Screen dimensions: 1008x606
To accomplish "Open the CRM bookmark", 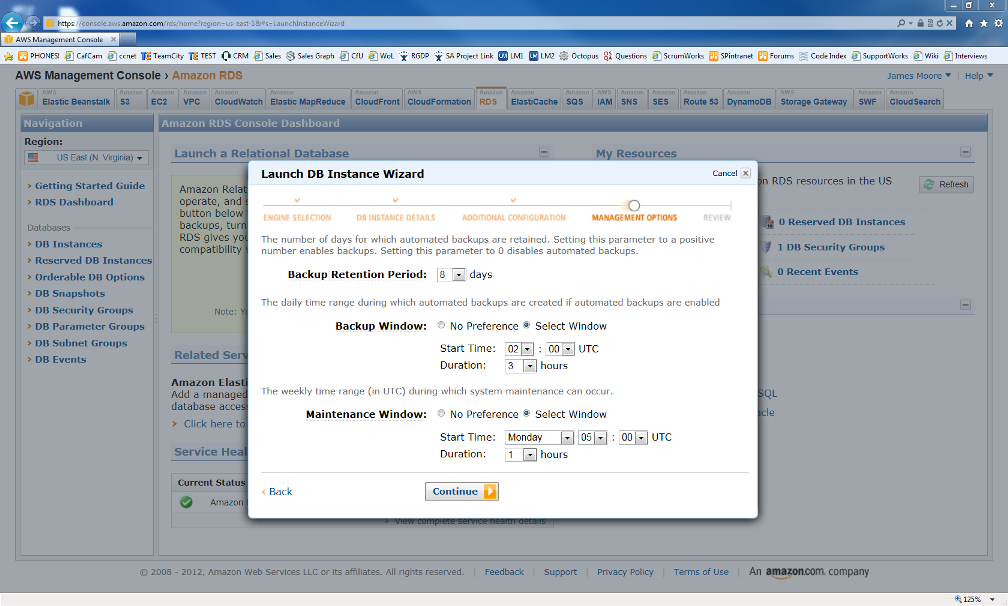I will click(x=235, y=56).
